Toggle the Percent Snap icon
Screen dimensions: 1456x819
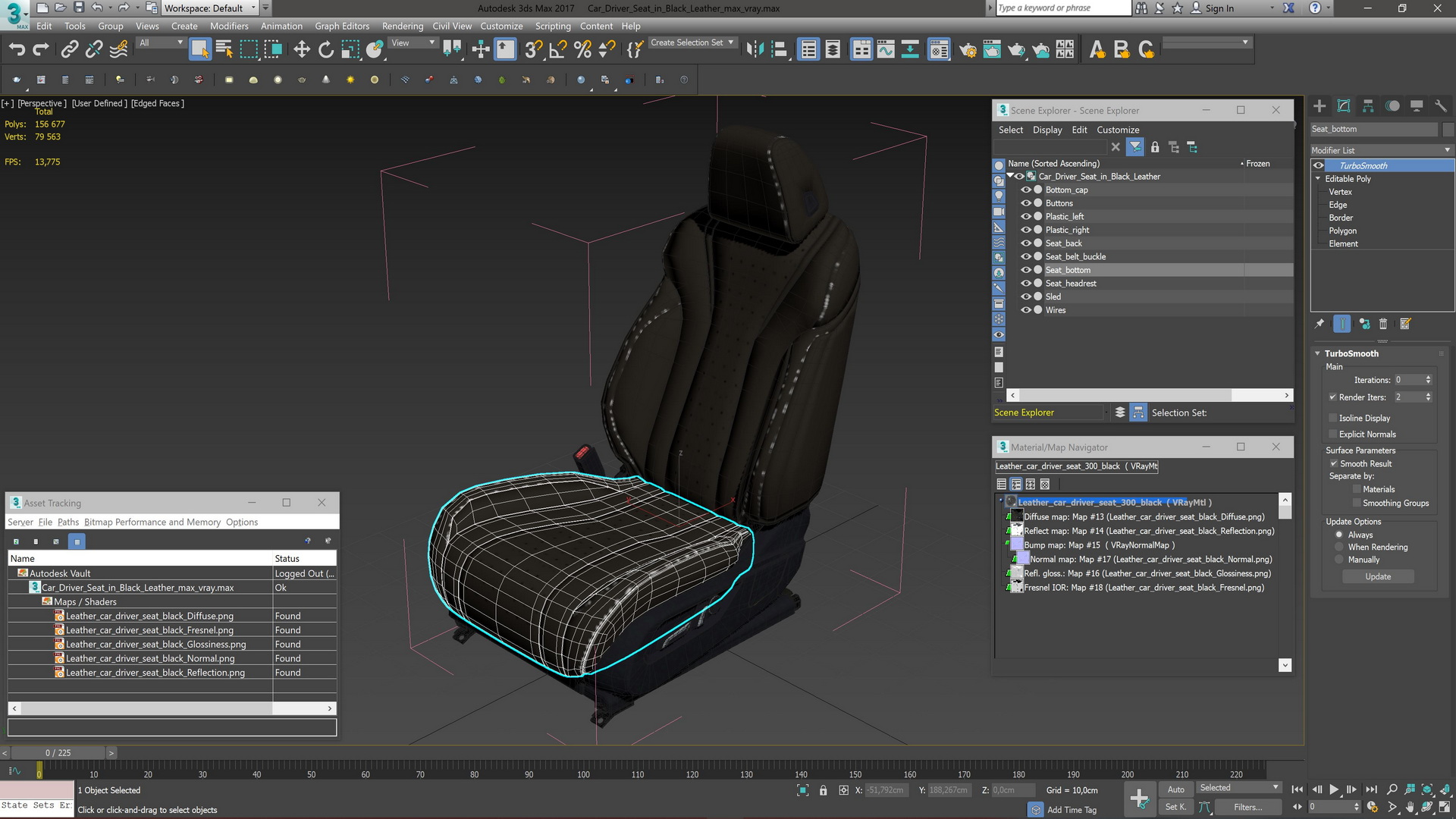(582, 50)
